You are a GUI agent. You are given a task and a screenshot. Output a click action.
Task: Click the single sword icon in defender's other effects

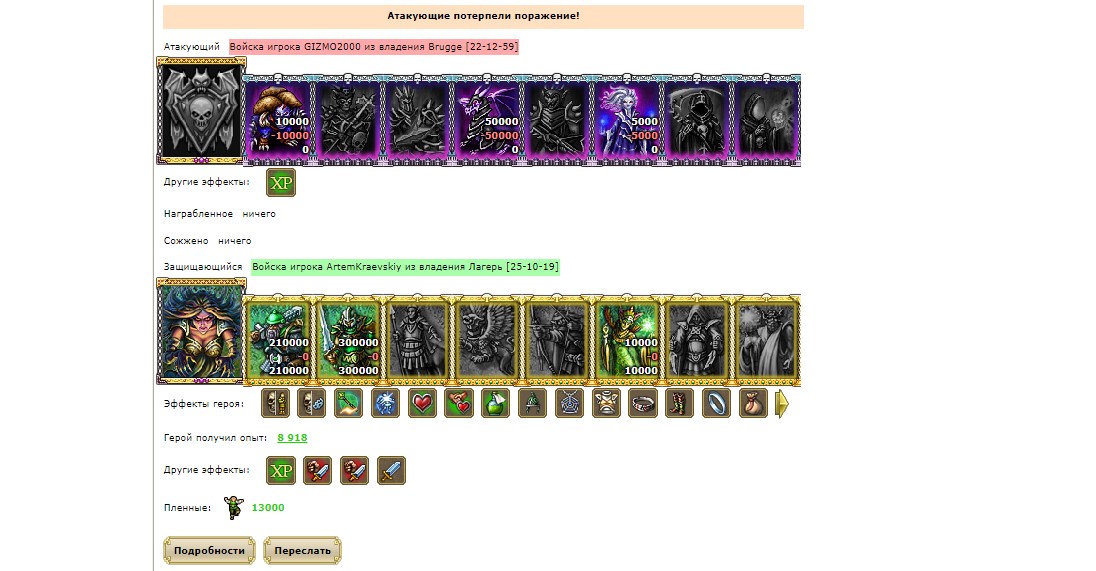click(x=391, y=470)
